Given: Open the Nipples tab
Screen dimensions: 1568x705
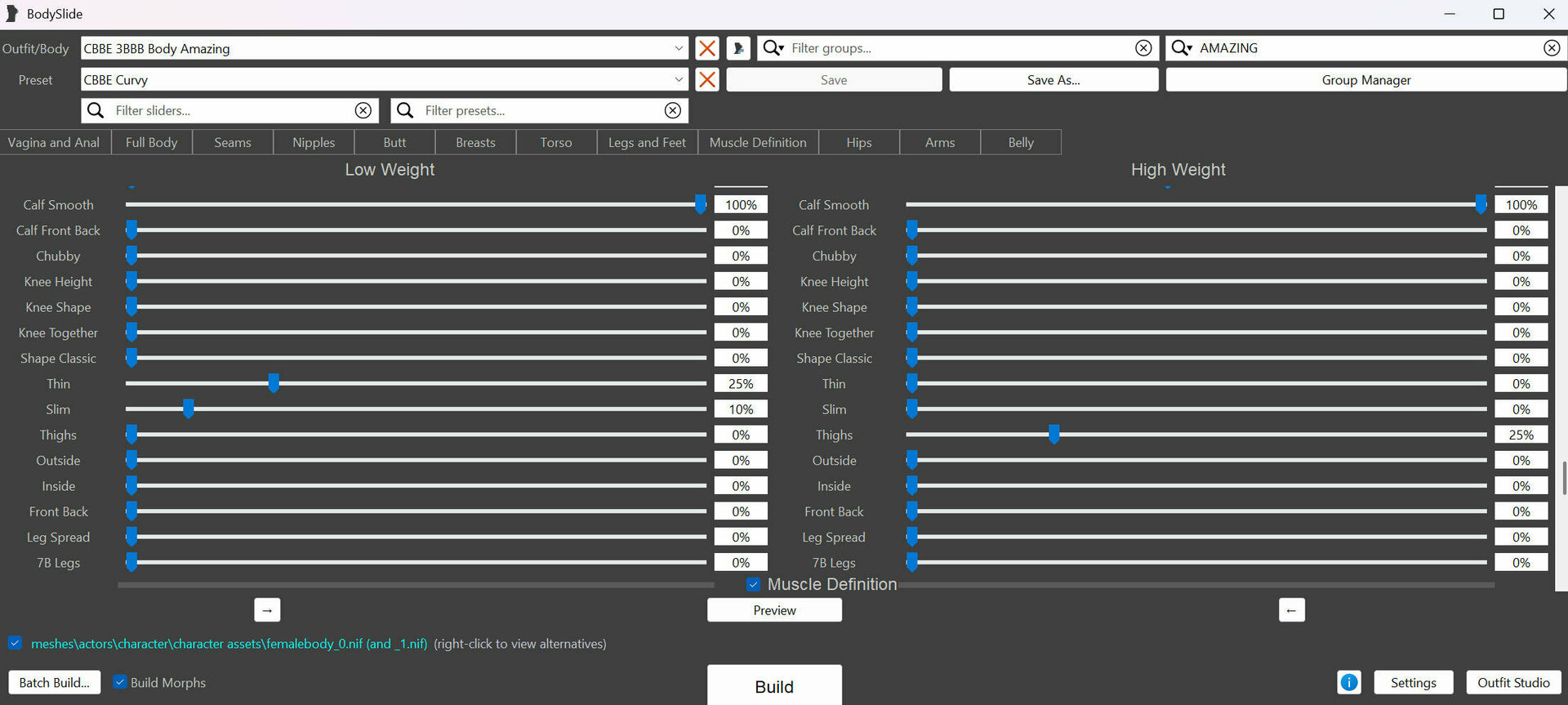Looking at the screenshot, I should 314,142.
